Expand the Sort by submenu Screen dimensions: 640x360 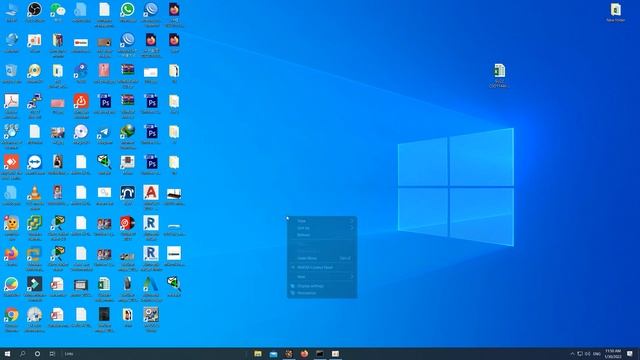click(322, 228)
